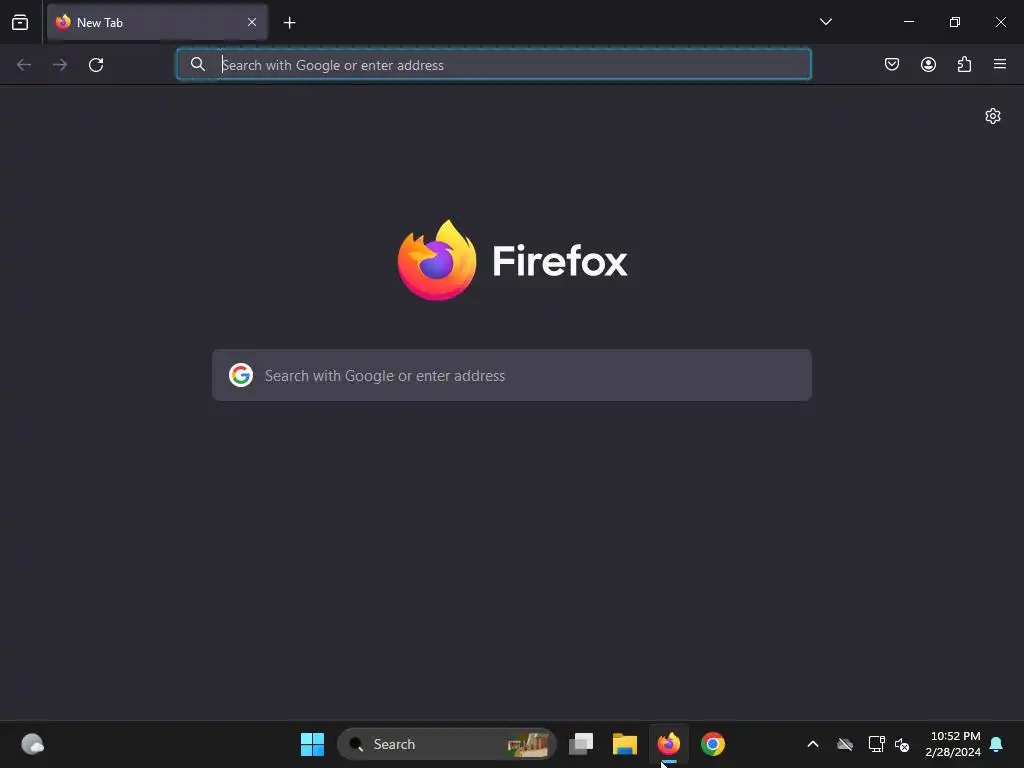Image resolution: width=1024 pixels, height=768 pixels.
Task: Personalize new tab with gear icon
Action: point(993,116)
